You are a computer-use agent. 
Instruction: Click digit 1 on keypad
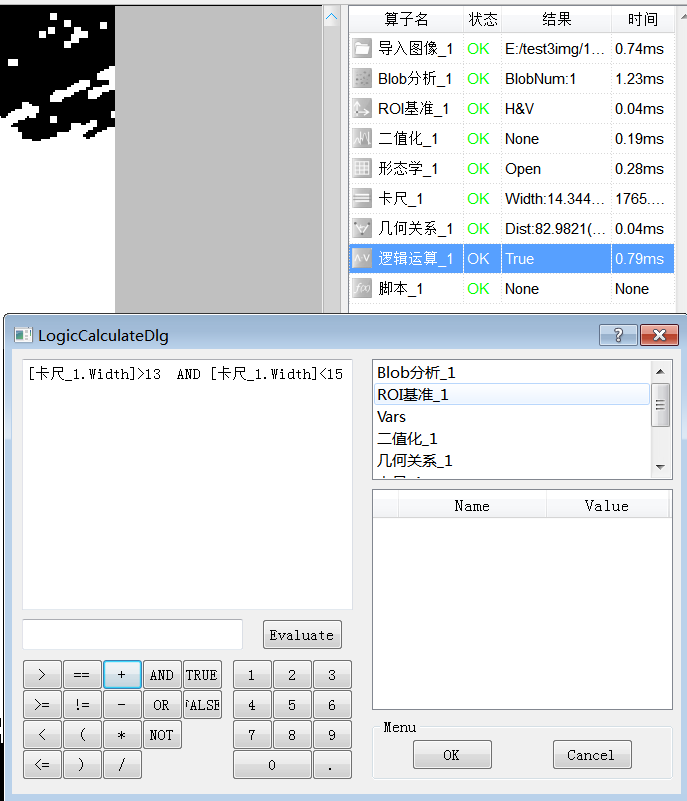(252, 675)
